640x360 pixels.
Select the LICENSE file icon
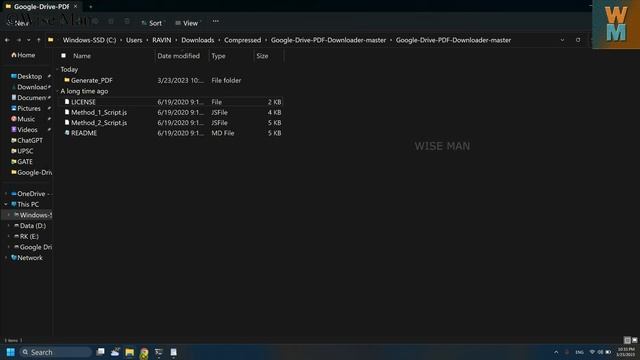coord(67,102)
